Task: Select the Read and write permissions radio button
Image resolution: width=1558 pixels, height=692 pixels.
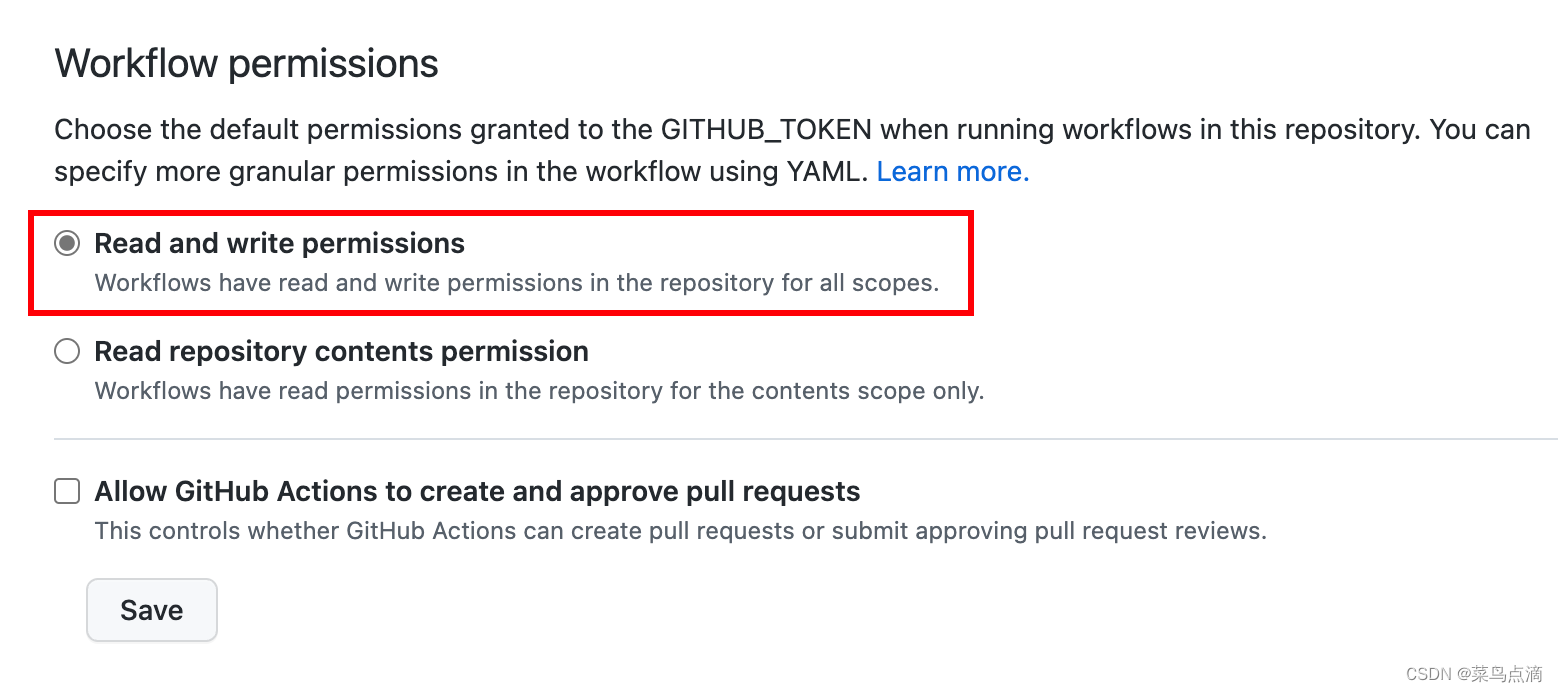Action: (x=67, y=243)
